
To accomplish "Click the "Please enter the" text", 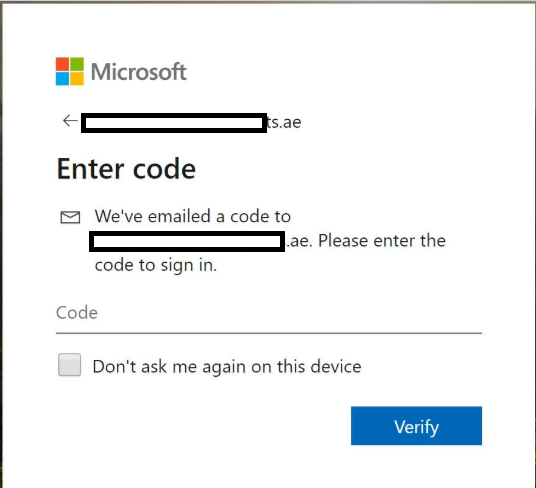I will point(382,241).
